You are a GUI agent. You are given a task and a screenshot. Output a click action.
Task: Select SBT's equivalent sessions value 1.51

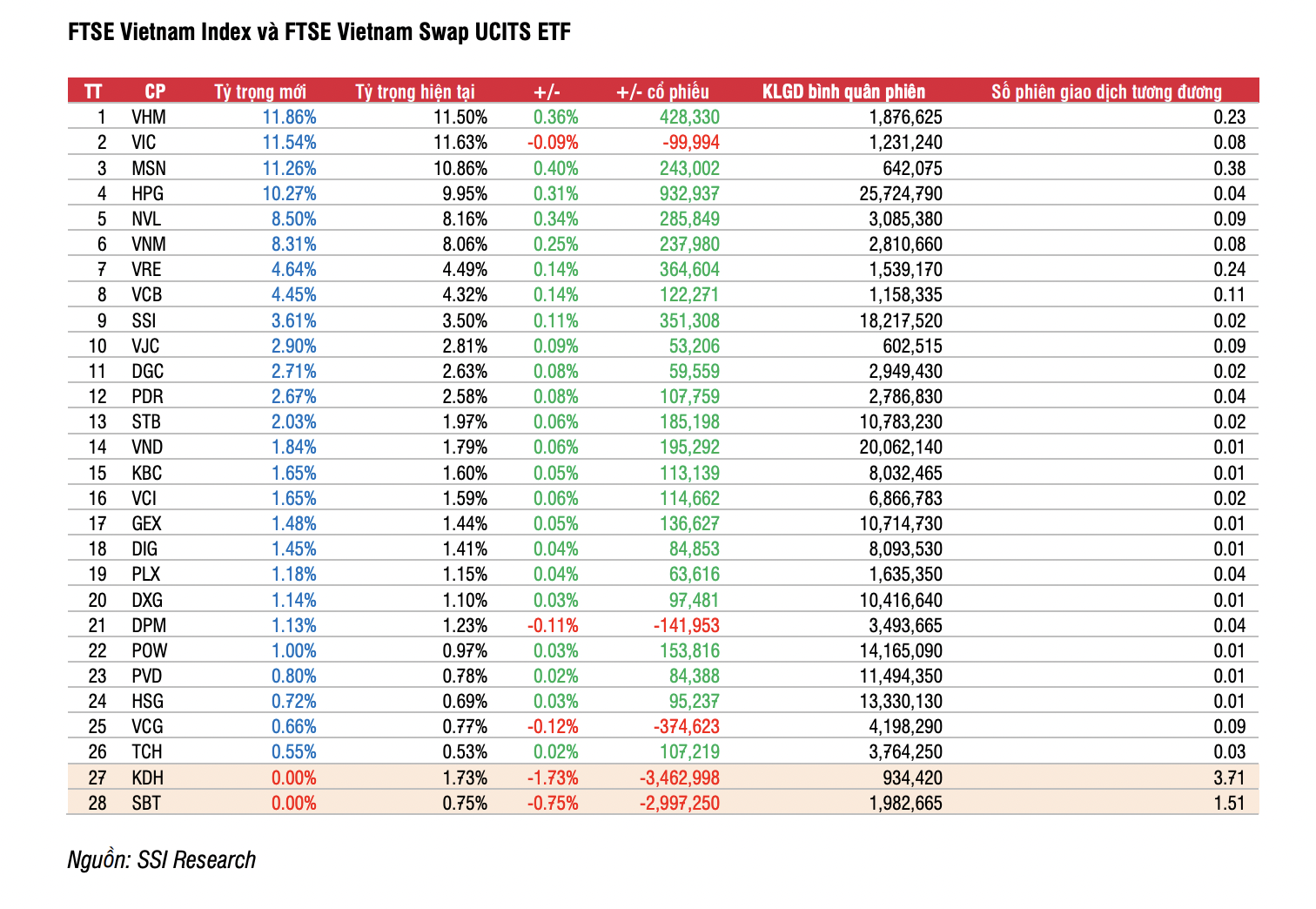1230,803
